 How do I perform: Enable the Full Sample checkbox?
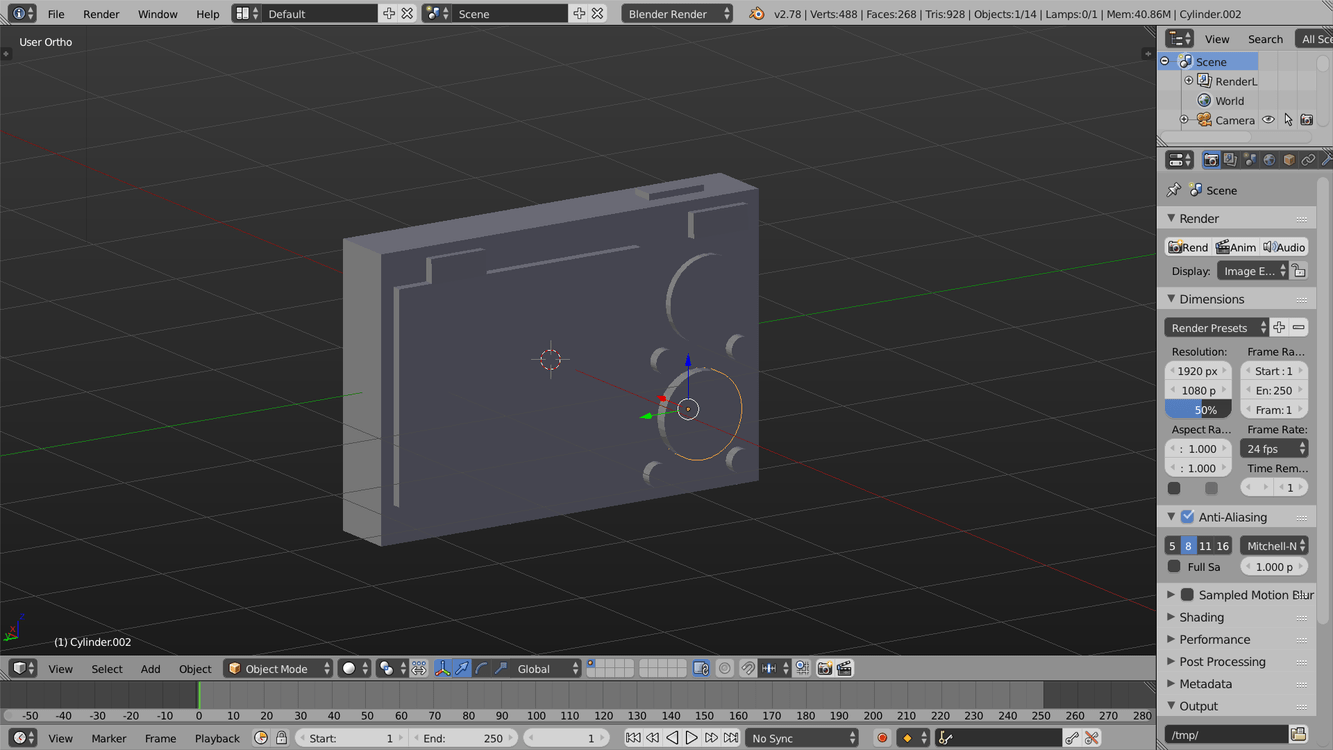1175,567
